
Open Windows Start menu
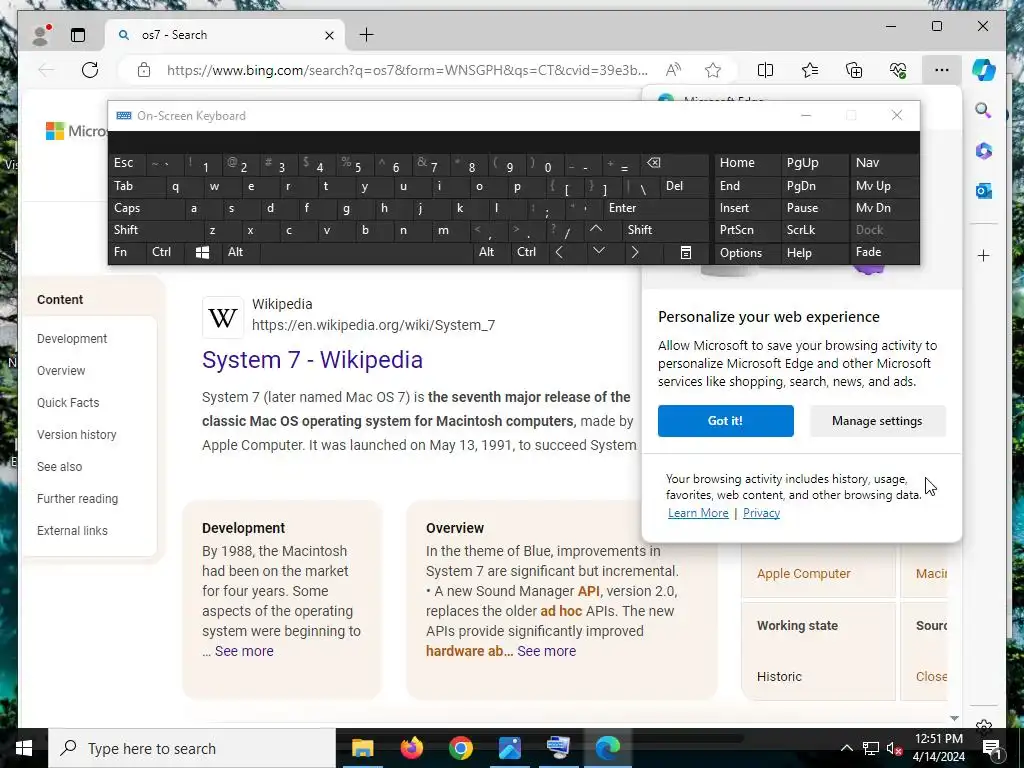coord(24,748)
